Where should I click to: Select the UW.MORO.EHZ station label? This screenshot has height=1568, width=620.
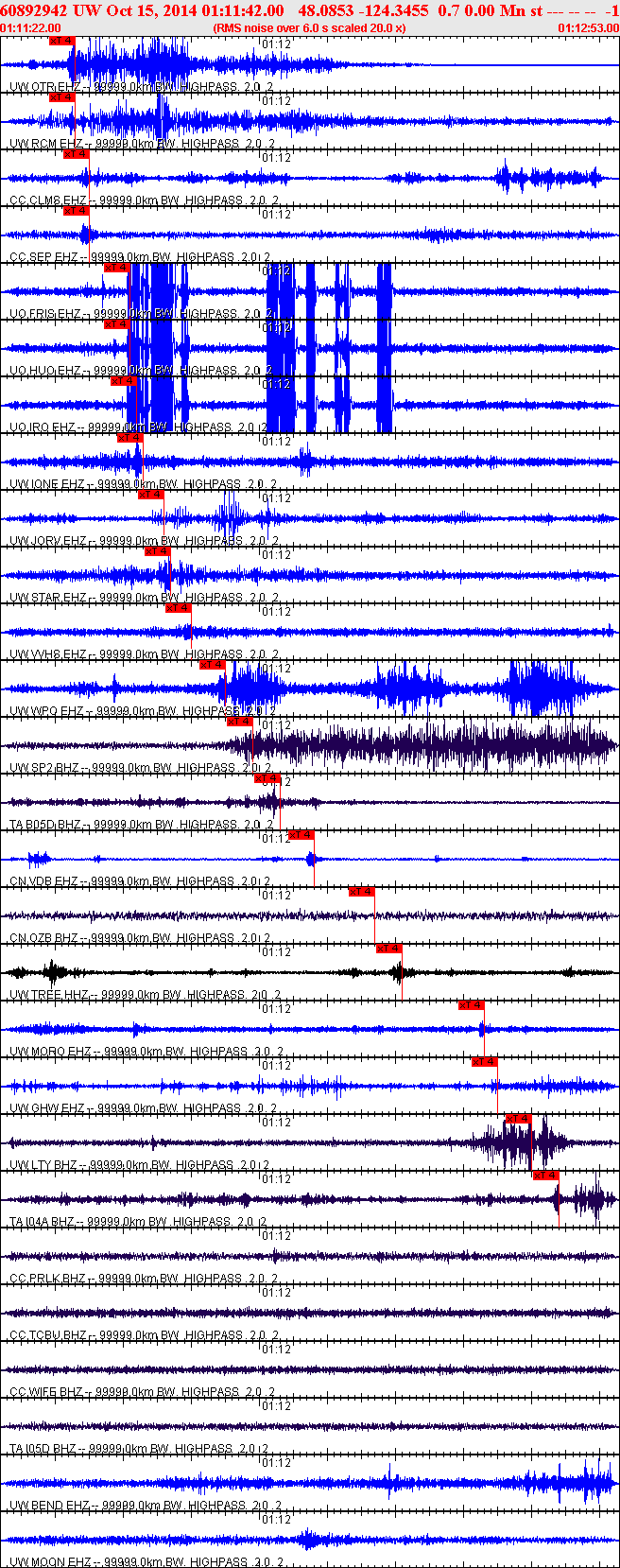pos(50,1052)
